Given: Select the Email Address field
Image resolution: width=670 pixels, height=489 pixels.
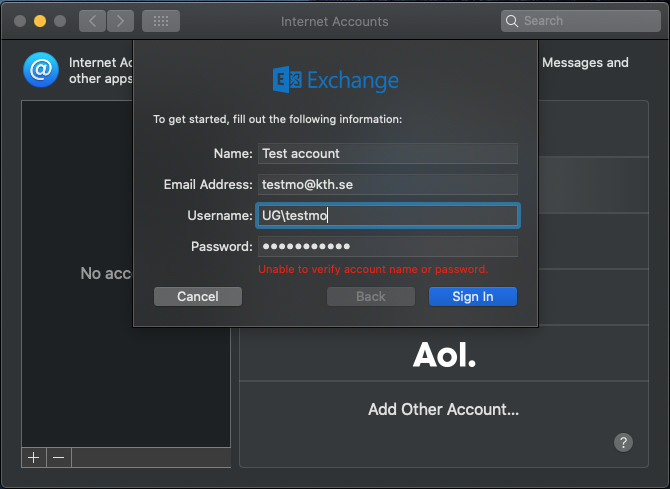Looking at the screenshot, I should (x=387, y=184).
